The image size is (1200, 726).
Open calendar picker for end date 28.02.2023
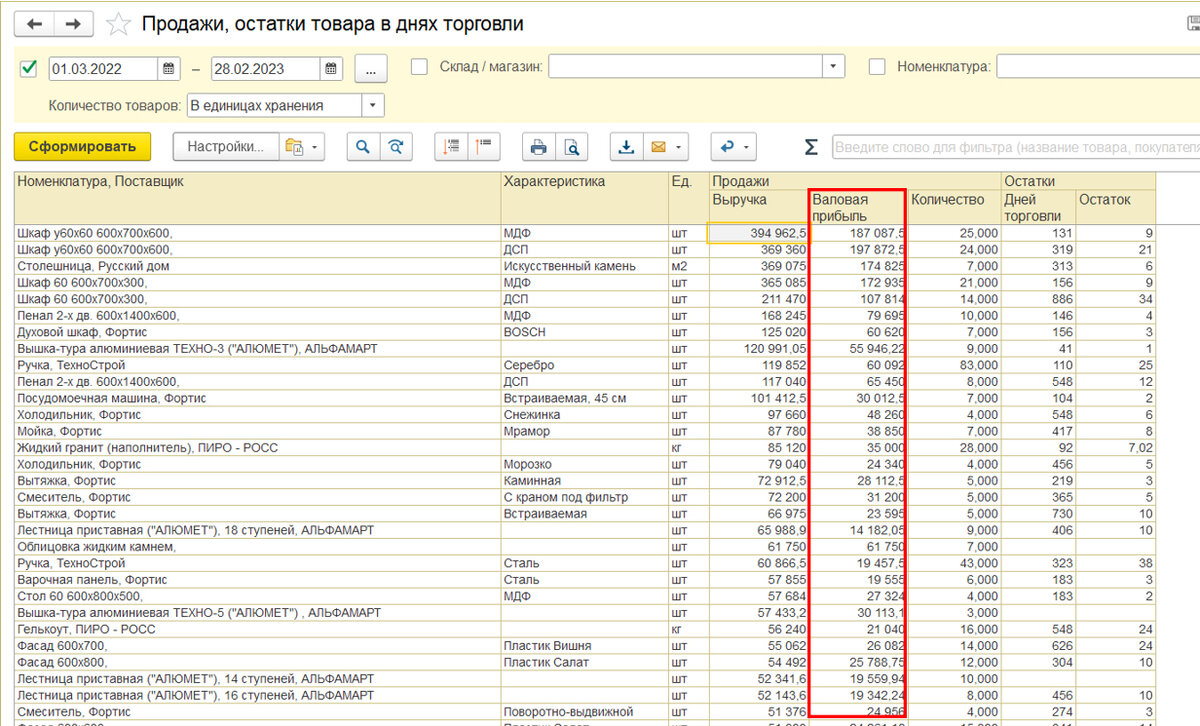click(332, 69)
